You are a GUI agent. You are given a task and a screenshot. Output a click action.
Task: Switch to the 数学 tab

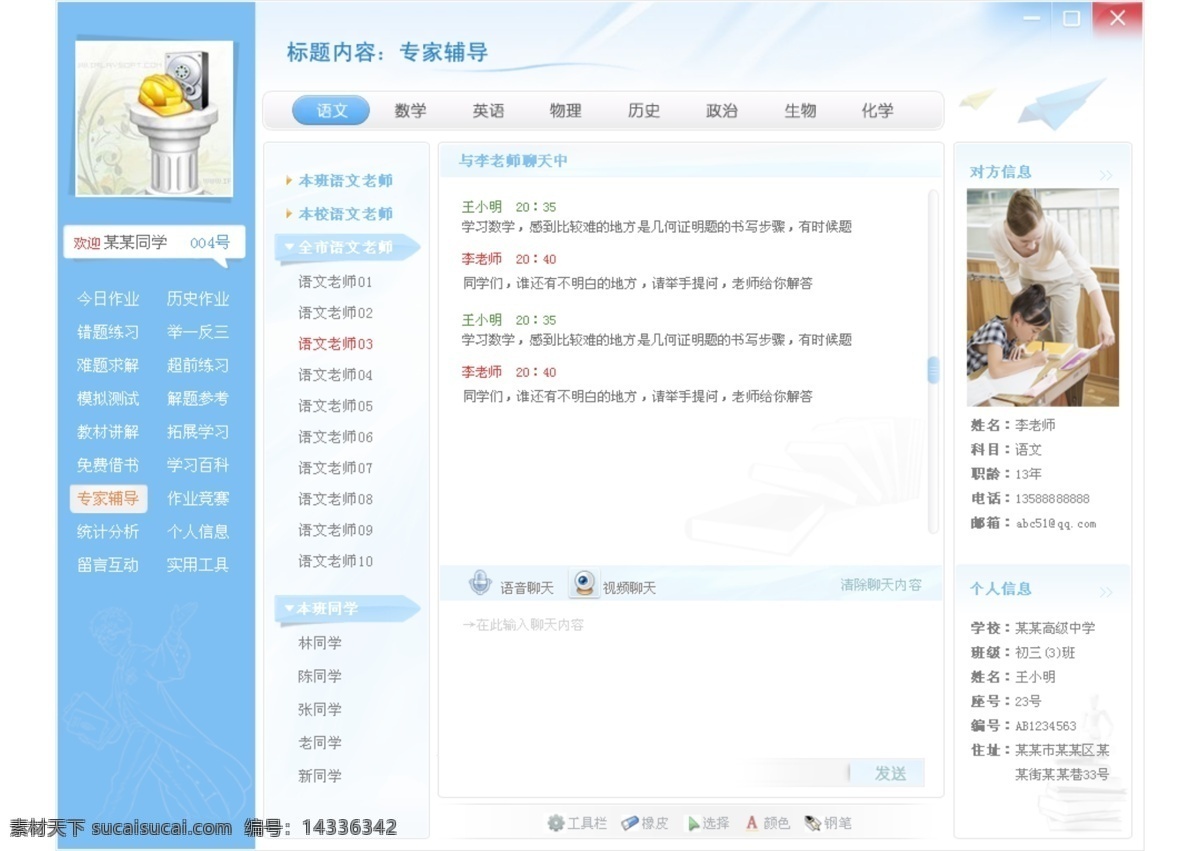point(410,111)
